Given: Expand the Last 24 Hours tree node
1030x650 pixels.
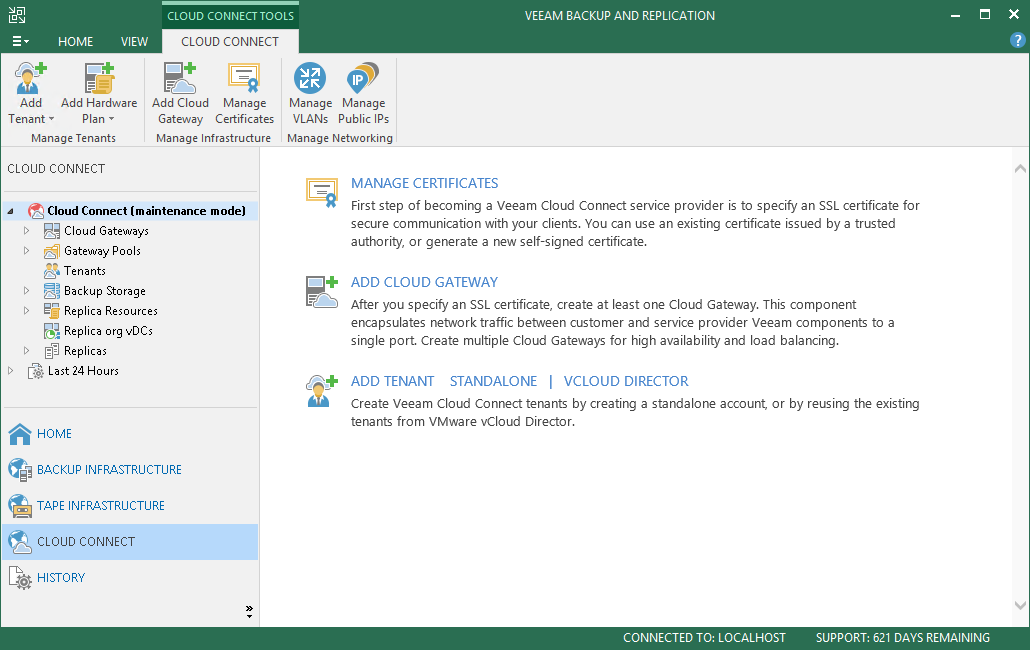Looking at the screenshot, I should [x=11, y=371].
